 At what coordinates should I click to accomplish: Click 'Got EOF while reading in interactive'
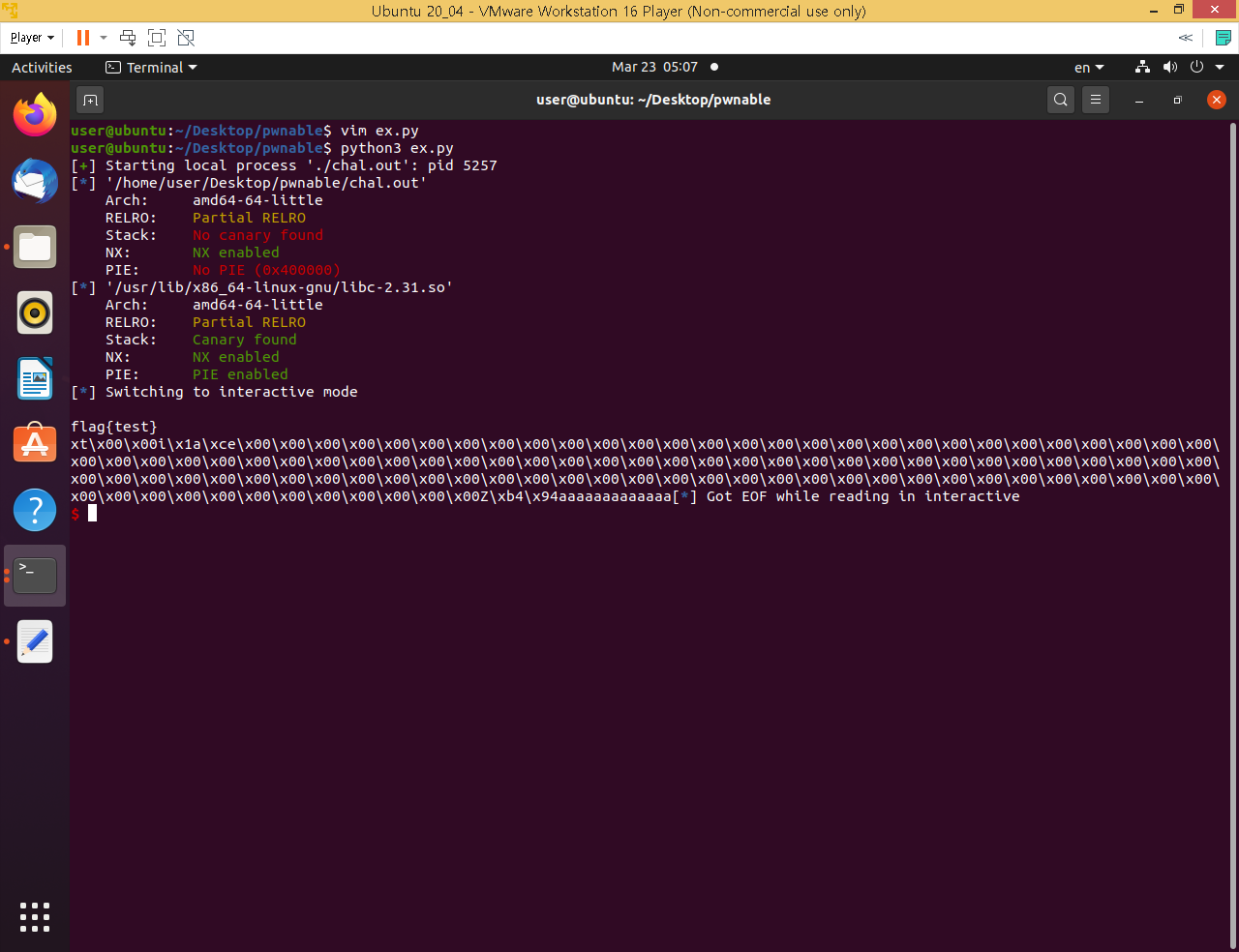coord(863,496)
